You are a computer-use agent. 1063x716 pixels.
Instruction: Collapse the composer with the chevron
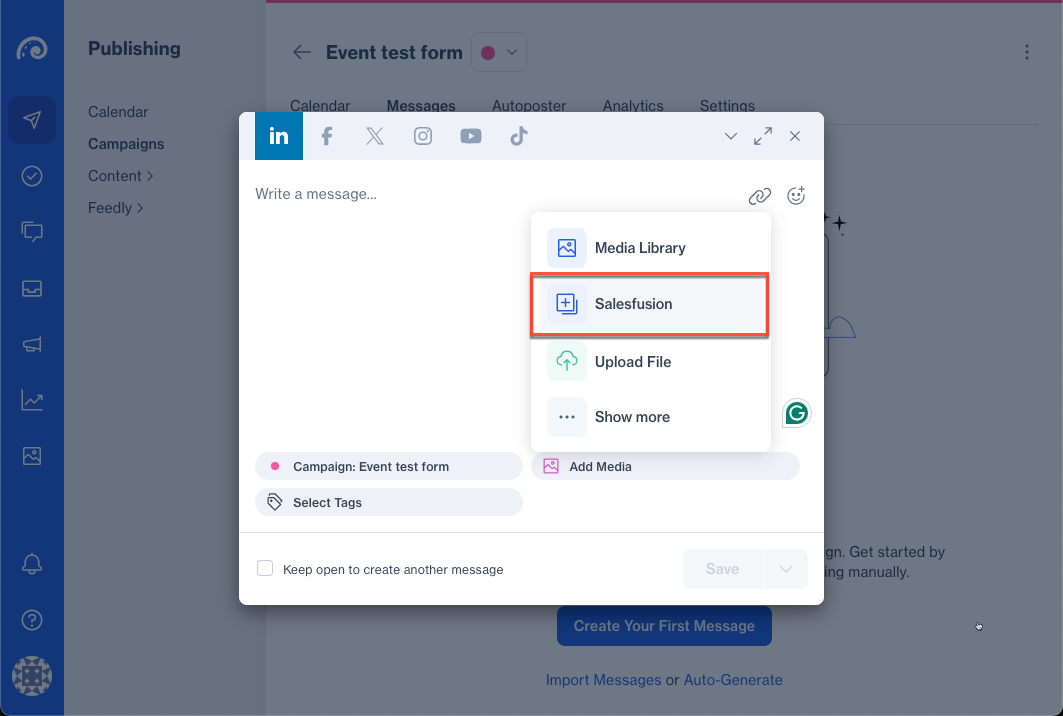click(x=731, y=136)
